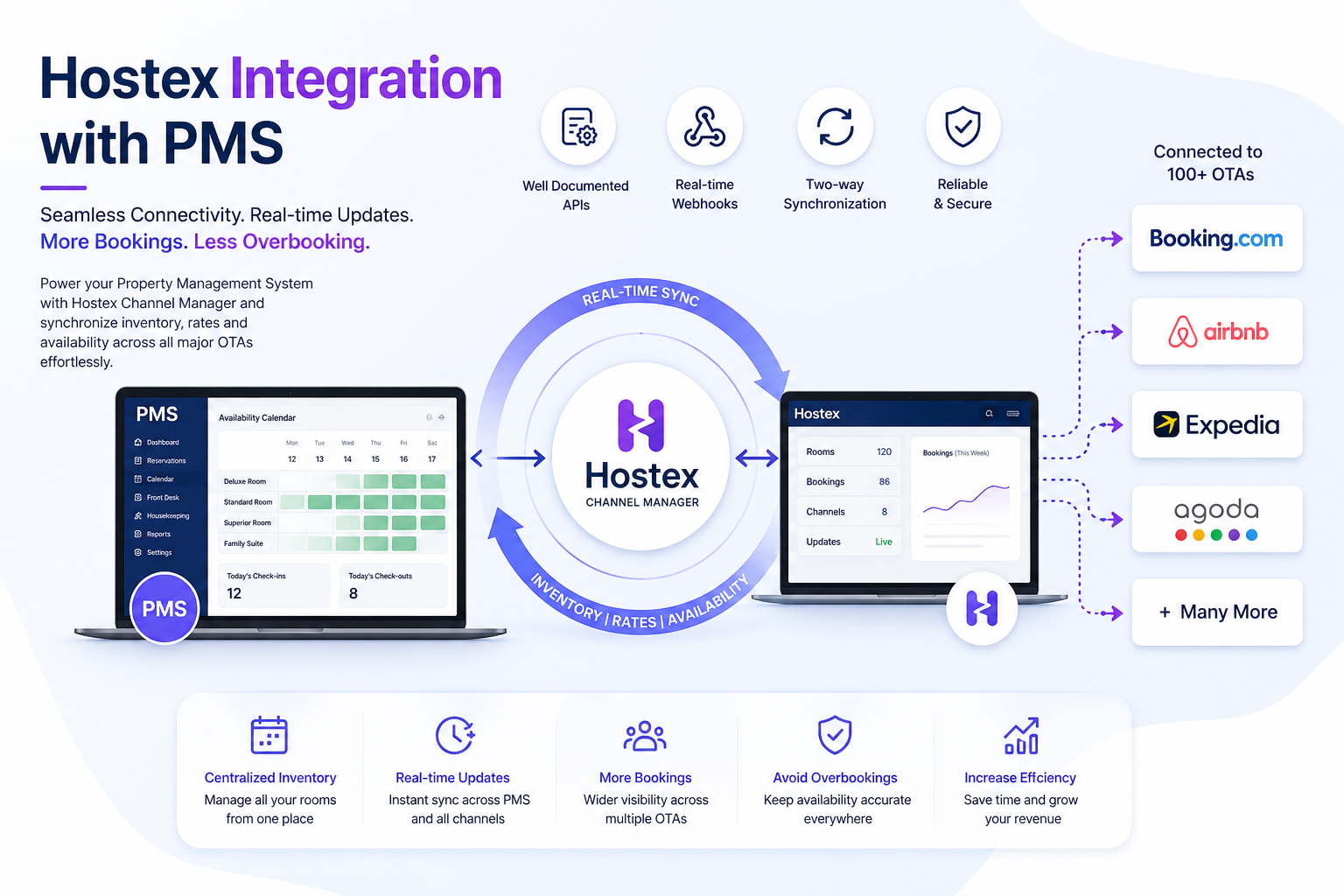
Task: Click the Increase Efficiency chart icon
Action: point(1021,736)
